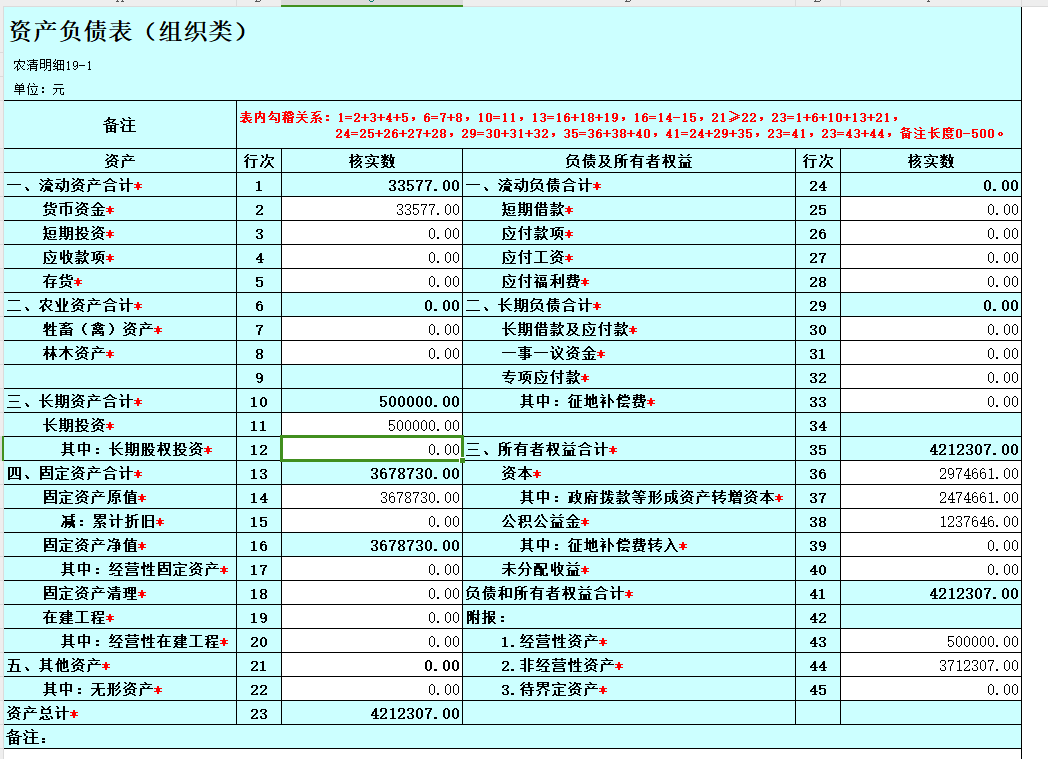1048x759 pixels.
Task: Click the '三、所有者权益合计' cell
Action: click(629, 450)
